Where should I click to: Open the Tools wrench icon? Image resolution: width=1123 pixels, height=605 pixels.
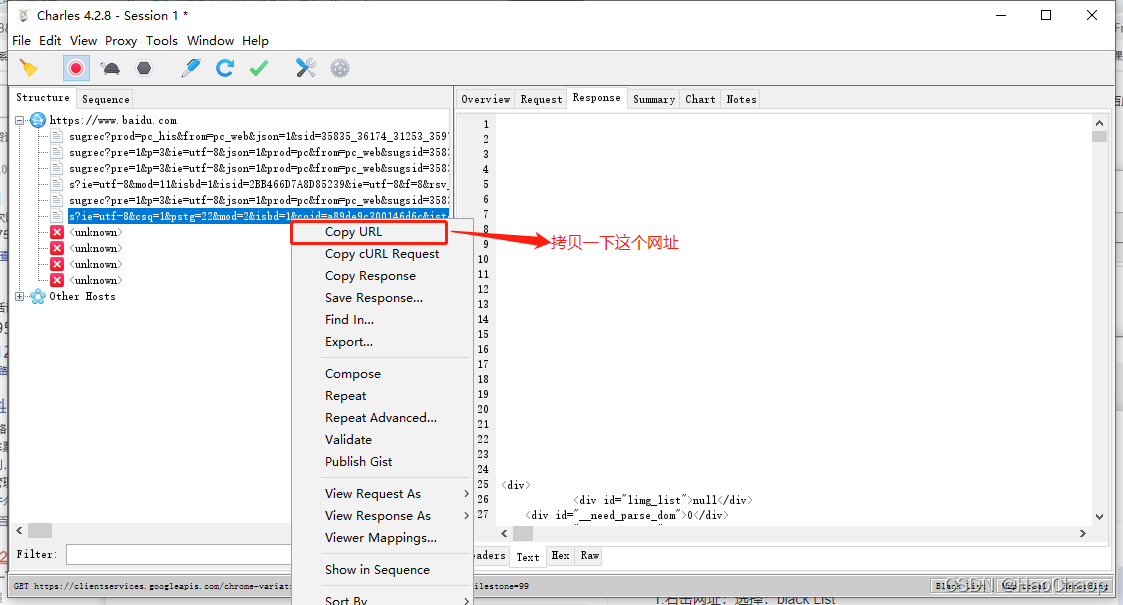coord(306,68)
